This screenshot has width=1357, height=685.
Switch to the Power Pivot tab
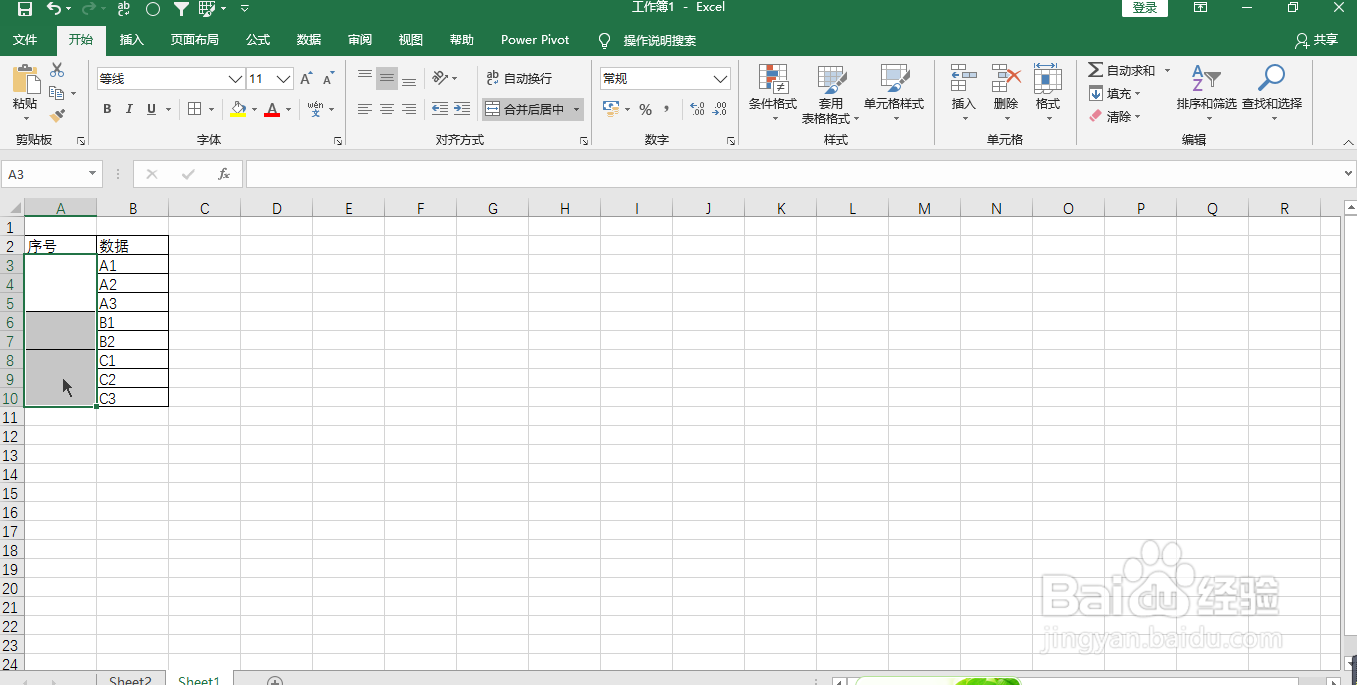click(535, 40)
